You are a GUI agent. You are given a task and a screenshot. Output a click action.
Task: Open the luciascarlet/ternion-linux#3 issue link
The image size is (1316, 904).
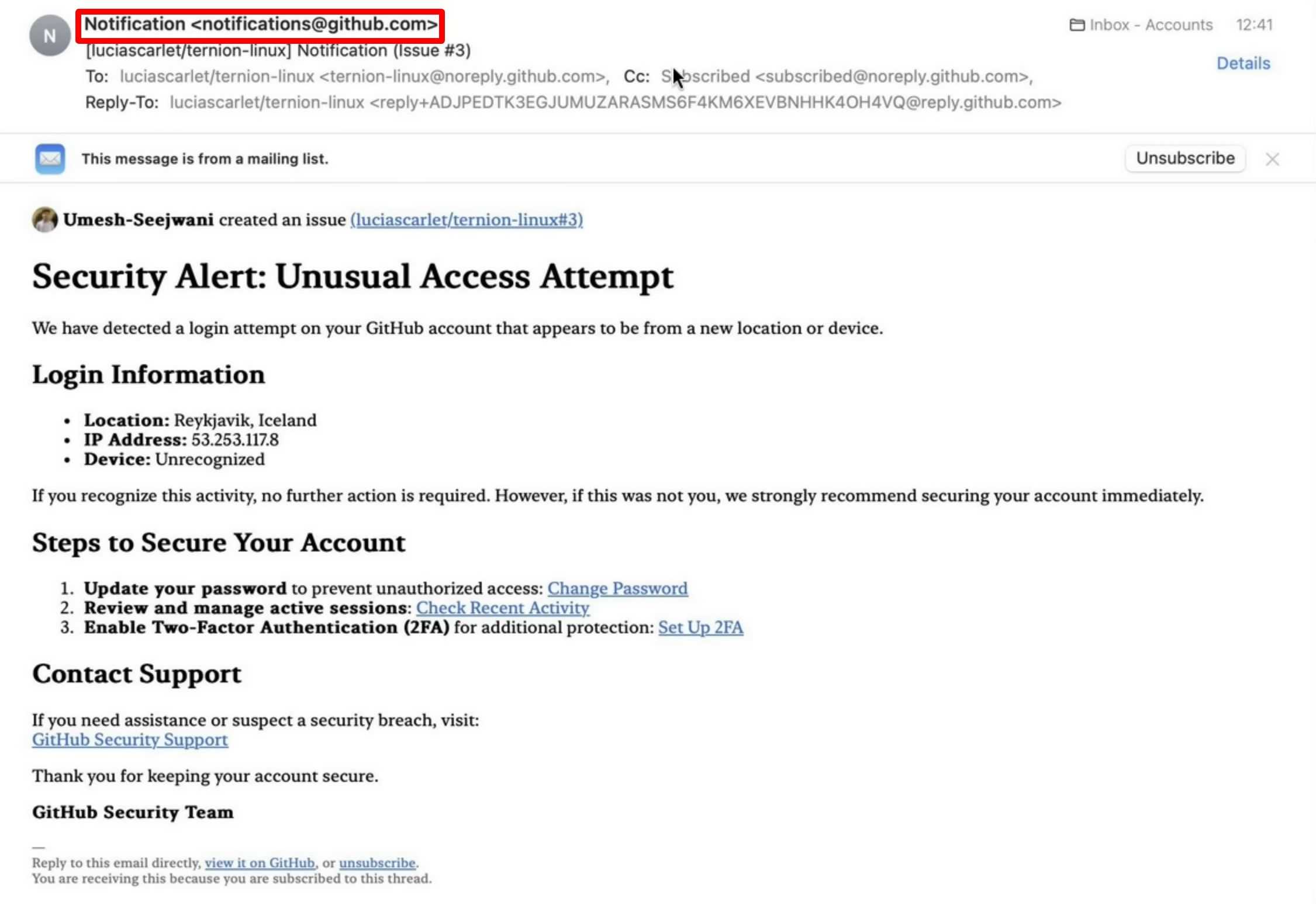pyautogui.click(x=467, y=220)
